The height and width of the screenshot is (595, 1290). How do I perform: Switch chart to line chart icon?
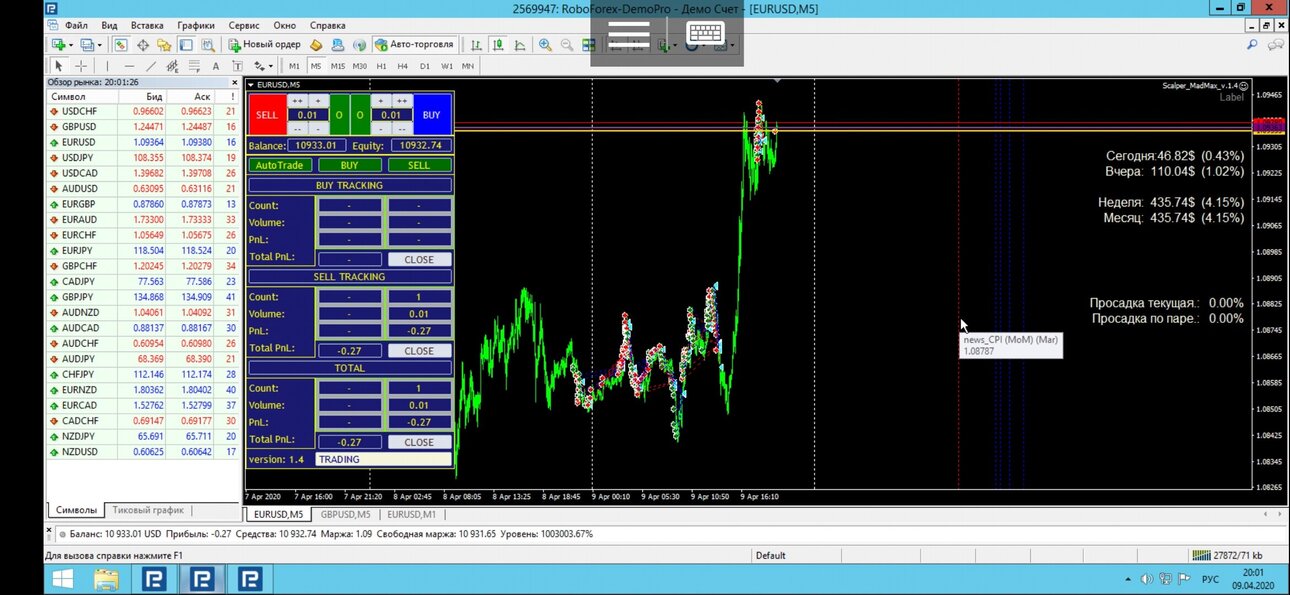click(x=520, y=45)
